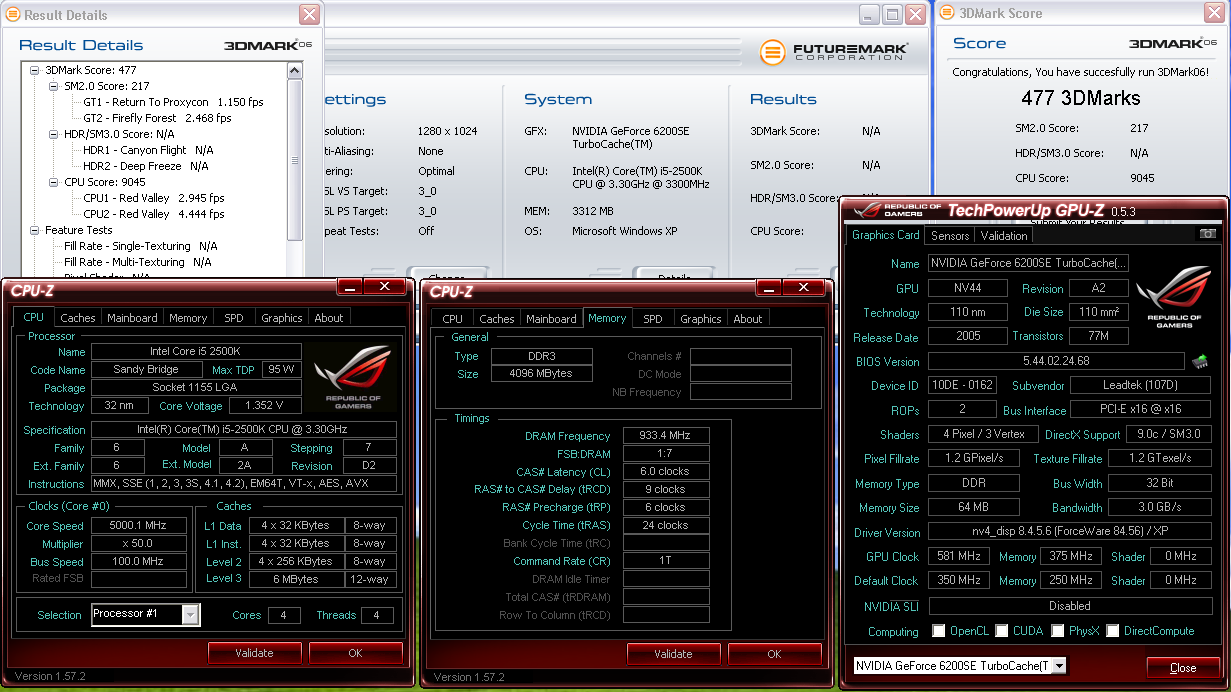
Task: Minimize the CPU-Z window showing processor info
Action: pyautogui.click(x=349, y=287)
